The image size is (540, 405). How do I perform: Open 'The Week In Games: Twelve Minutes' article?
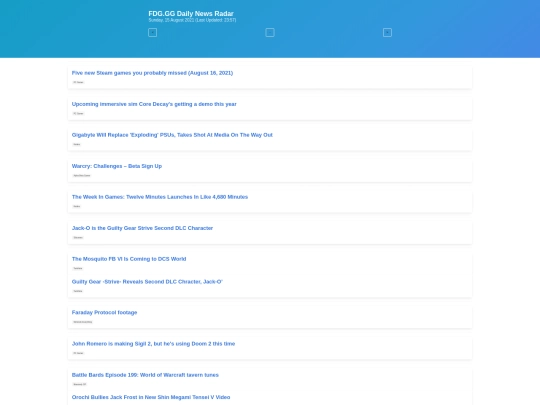pos(160,197)
